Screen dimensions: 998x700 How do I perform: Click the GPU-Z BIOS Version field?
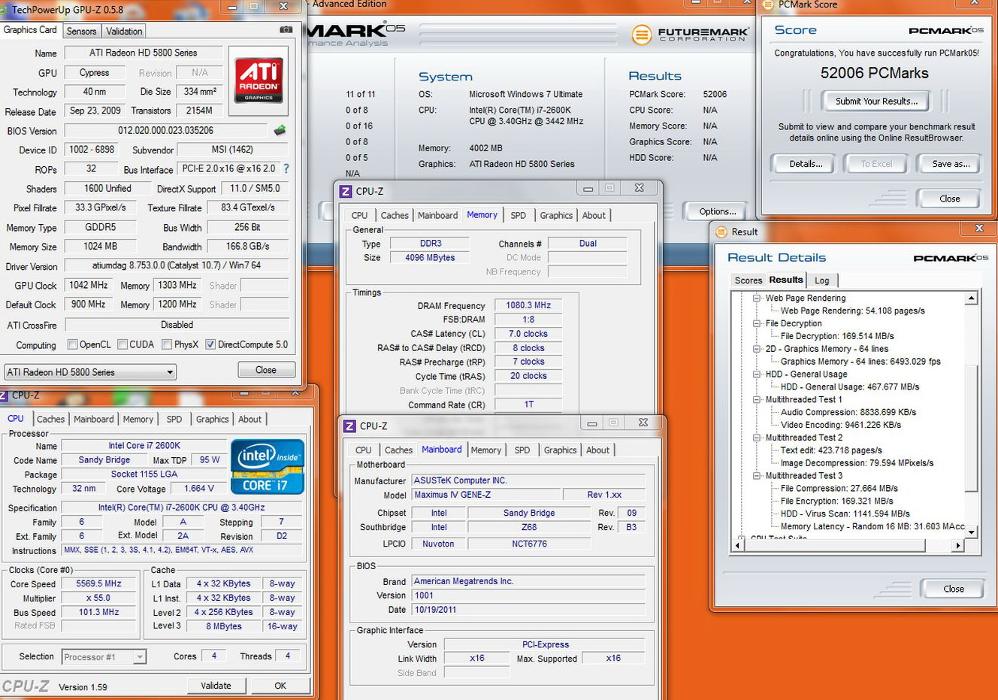(166, 130)
